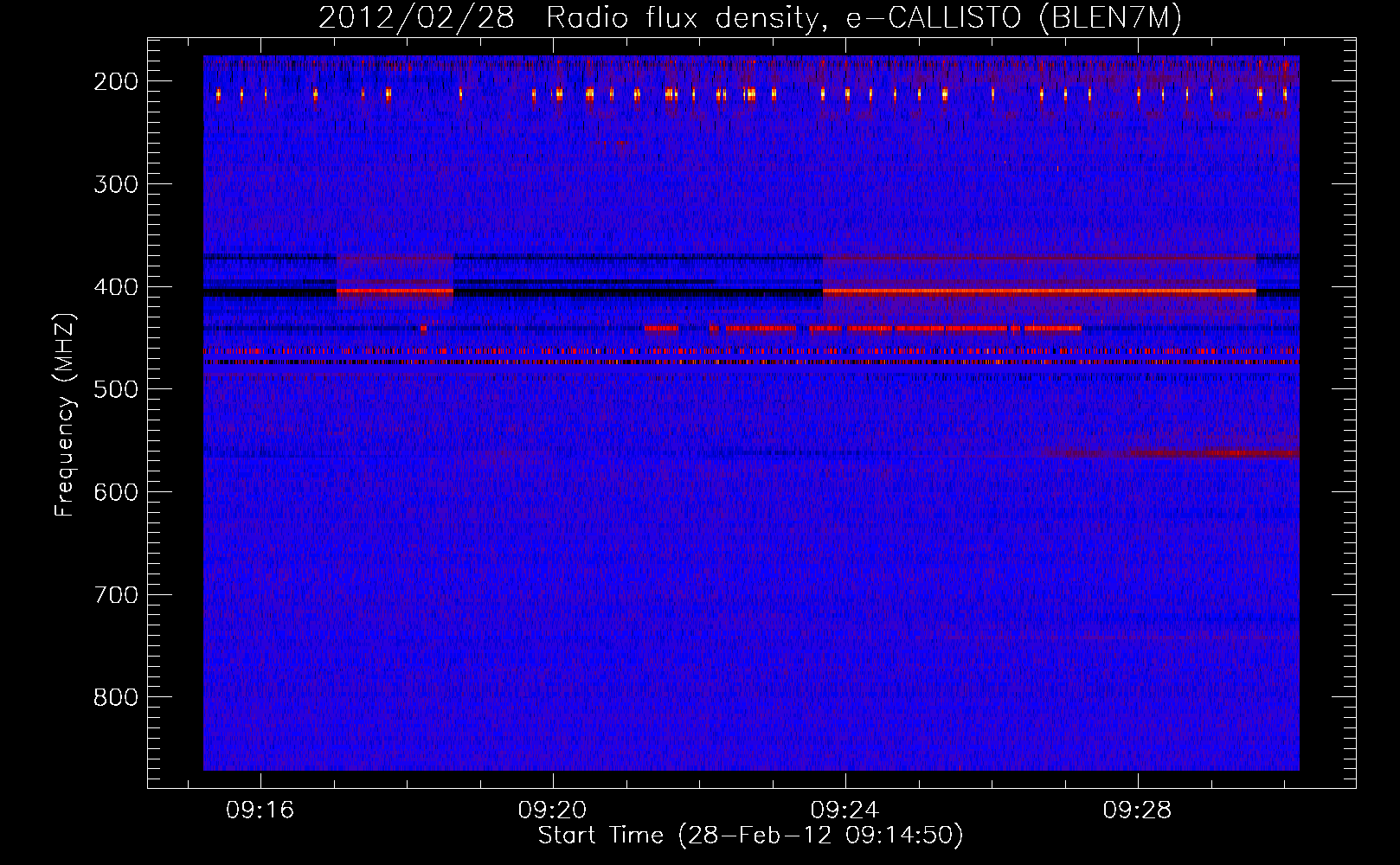This screenshot has width=1400, height=865.
Task: Click the plot title '2012/02/28 Radio flux density'
Action: [750, 17]
